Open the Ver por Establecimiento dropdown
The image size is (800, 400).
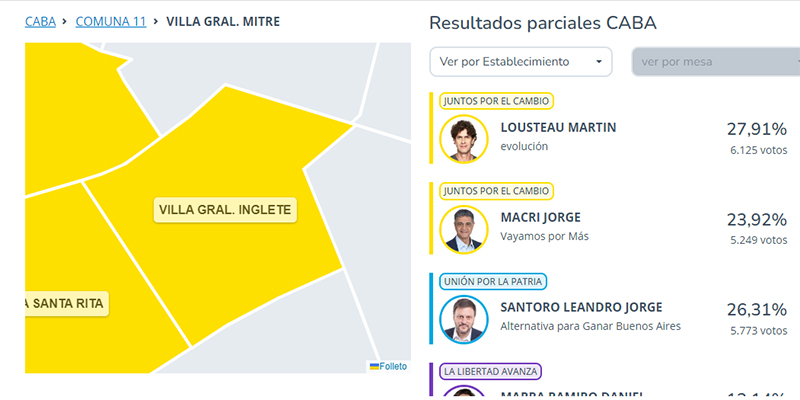520,62
